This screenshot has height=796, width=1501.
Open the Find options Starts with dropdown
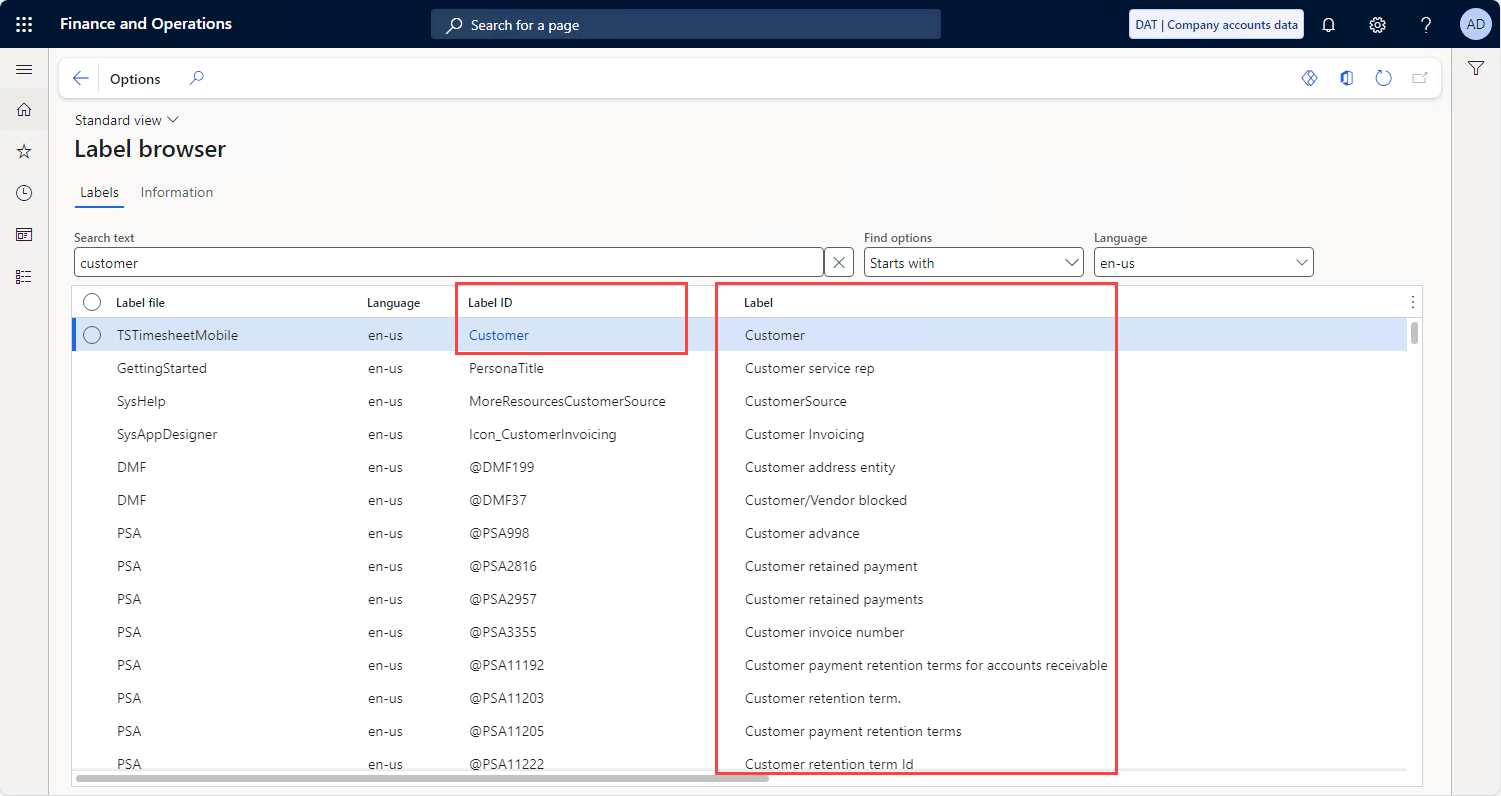tap(973, 263)
